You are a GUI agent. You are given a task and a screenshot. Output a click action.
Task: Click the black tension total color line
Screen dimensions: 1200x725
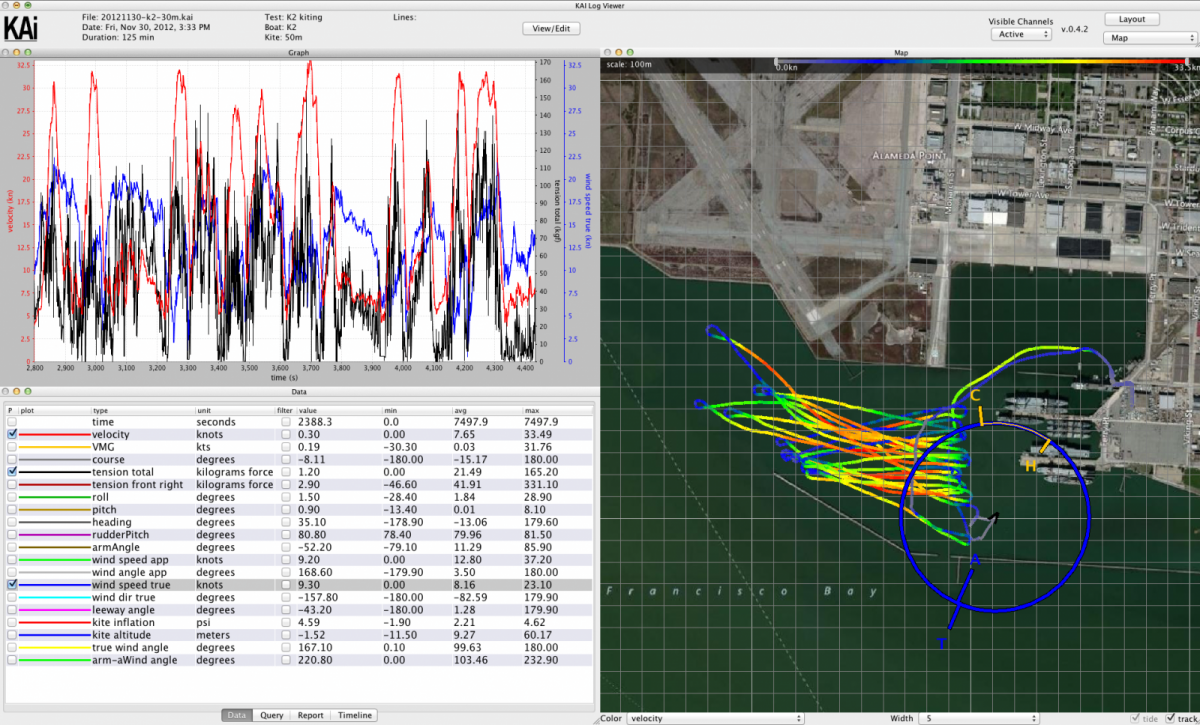54,472
